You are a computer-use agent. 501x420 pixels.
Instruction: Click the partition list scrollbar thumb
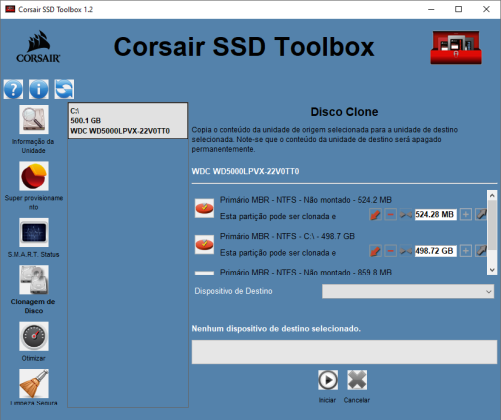[x=492, y=225]
